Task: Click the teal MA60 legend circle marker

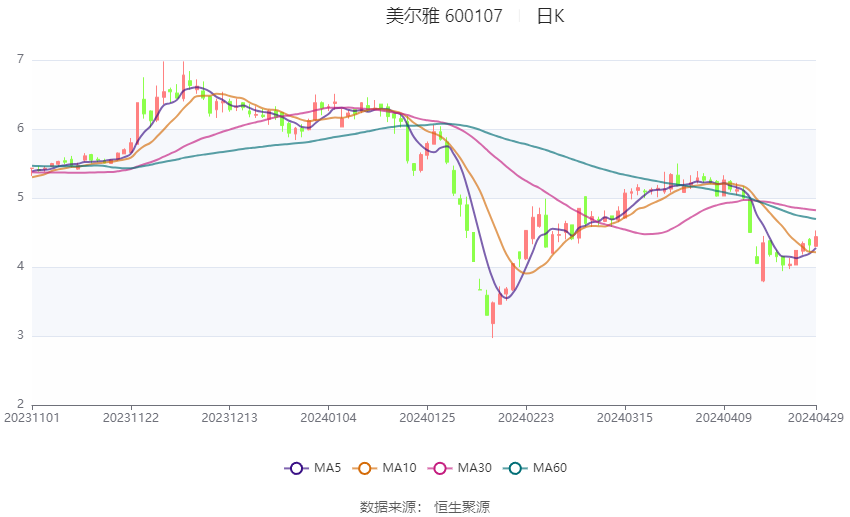Action: [512, 468]
